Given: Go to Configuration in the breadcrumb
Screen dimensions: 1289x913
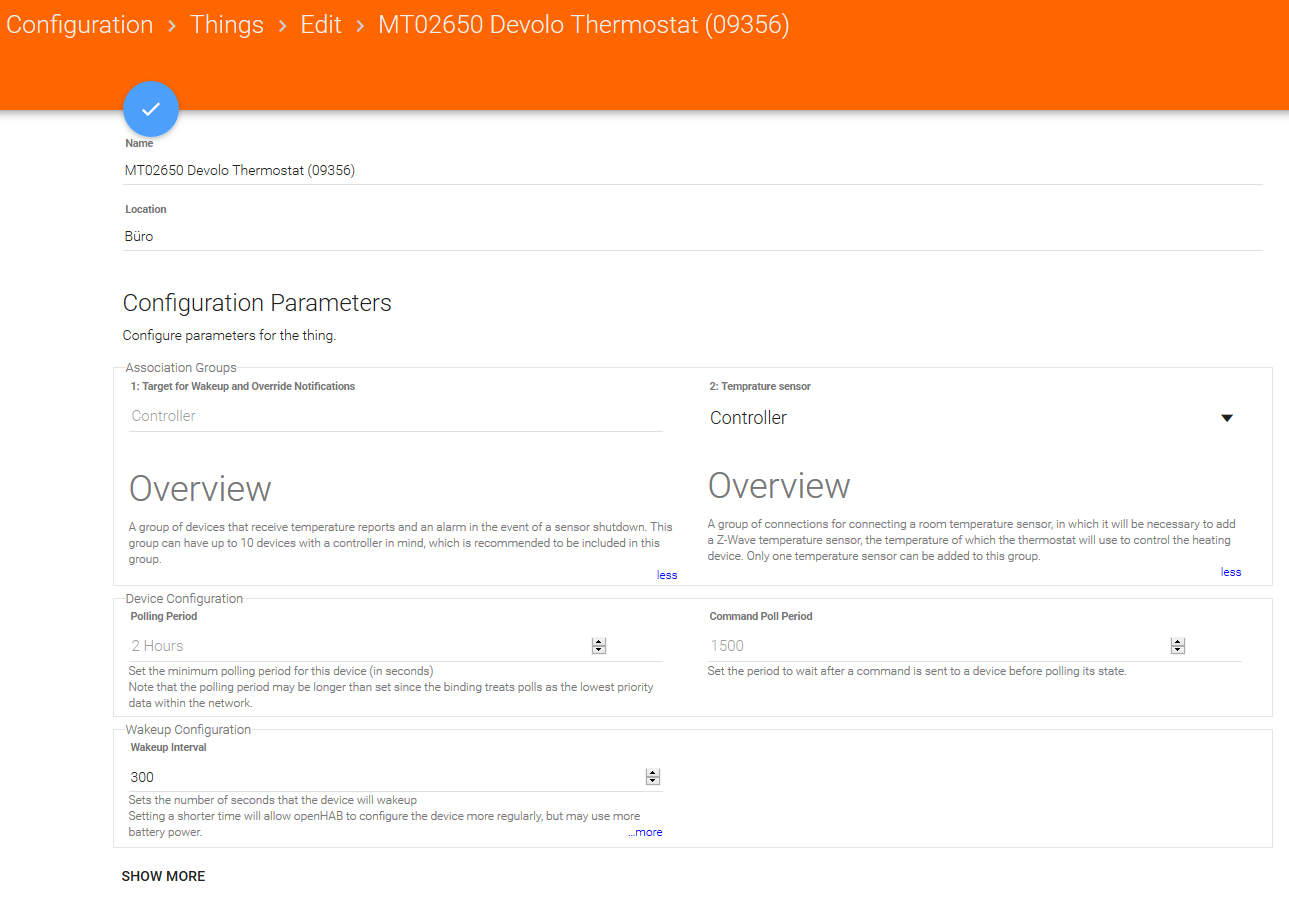Looking at the screenshot, I should (x=80, y=25).
